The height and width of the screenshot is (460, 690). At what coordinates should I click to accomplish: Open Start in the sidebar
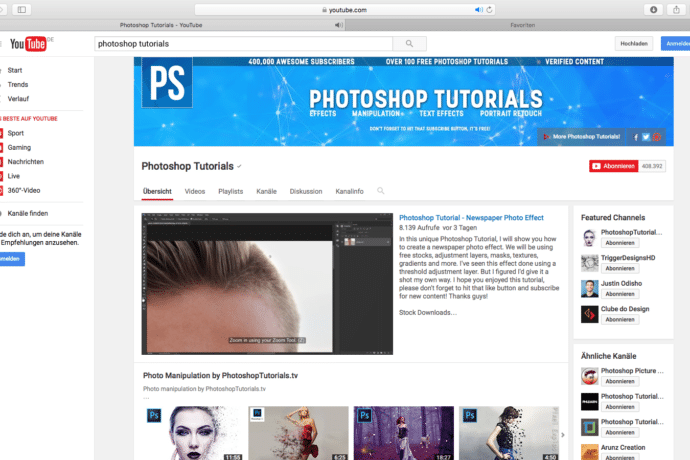[15, 70]
